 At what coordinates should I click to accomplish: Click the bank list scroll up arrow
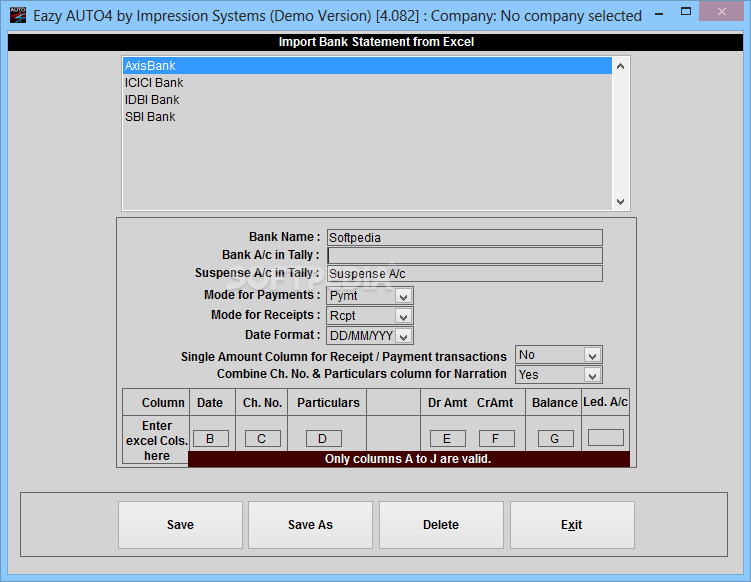[620, 66]
